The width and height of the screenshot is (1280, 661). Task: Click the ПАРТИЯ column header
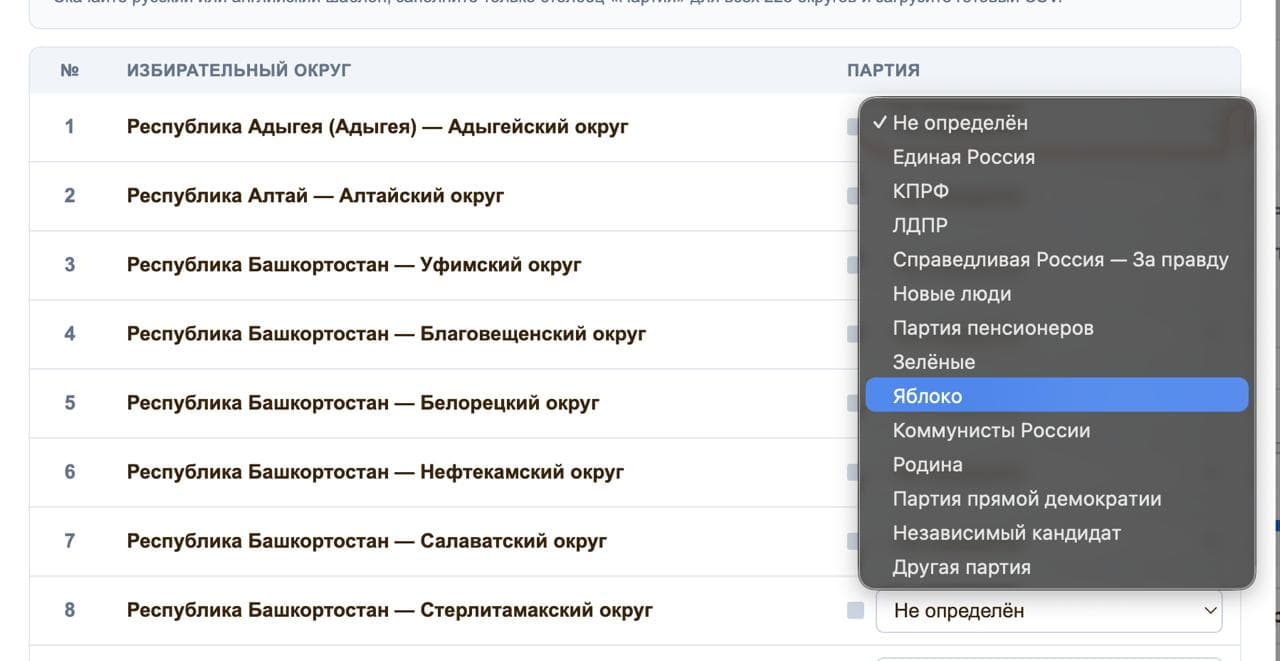click(x=883, y=70)
